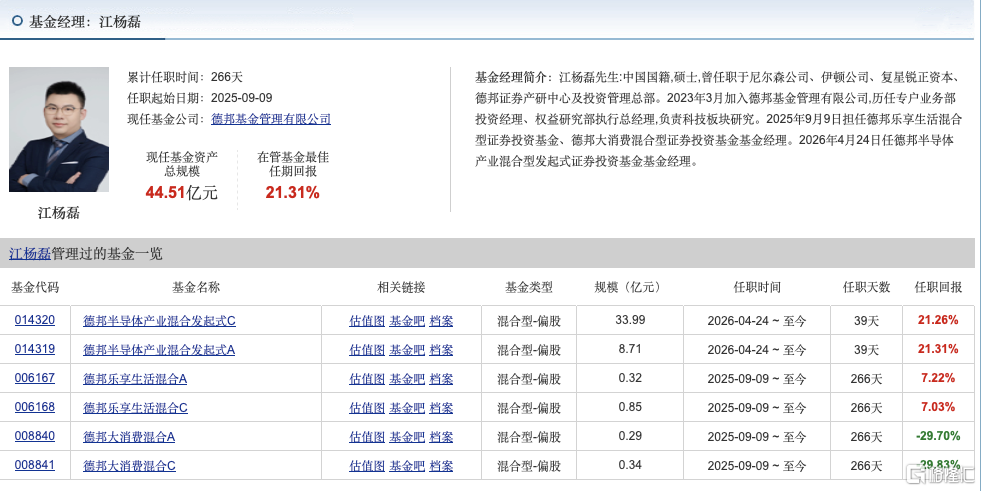
Task: Open fund code 008840
Action: click(34, 436)
